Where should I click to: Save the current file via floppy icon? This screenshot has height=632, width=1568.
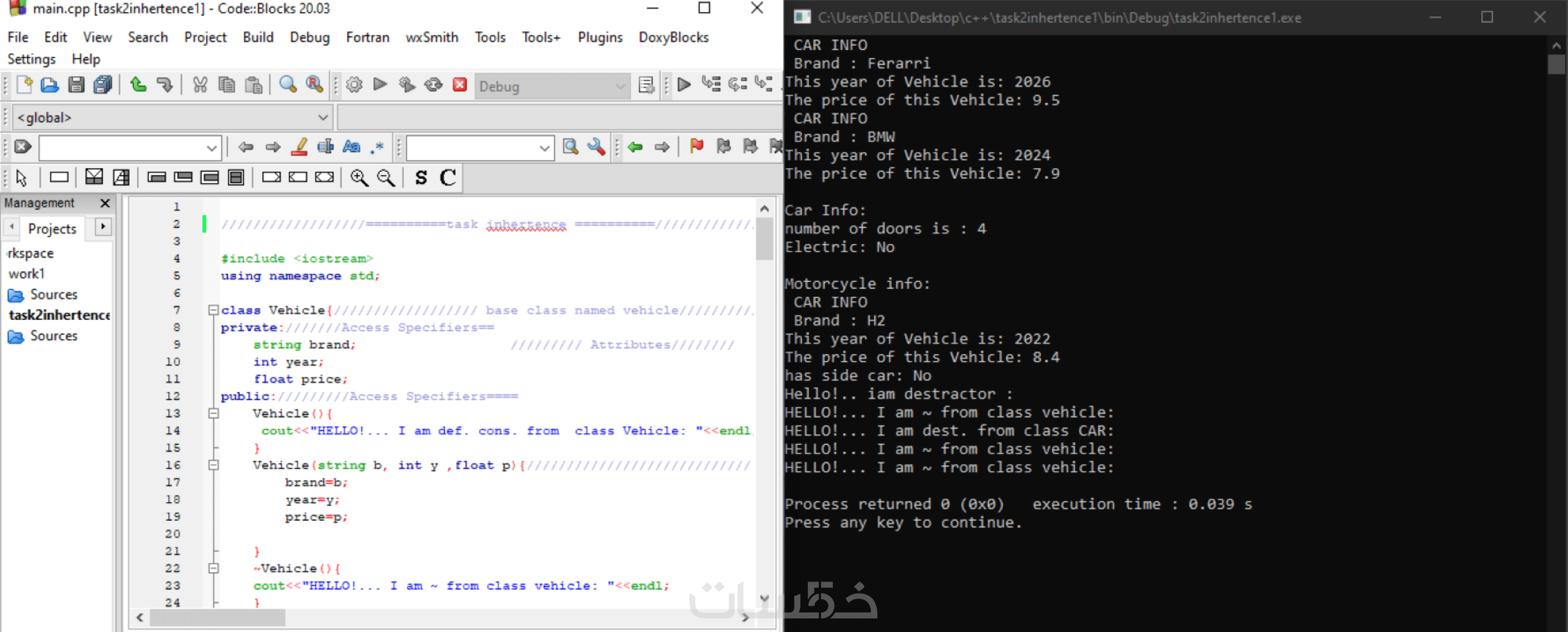[x=76, y=85]
